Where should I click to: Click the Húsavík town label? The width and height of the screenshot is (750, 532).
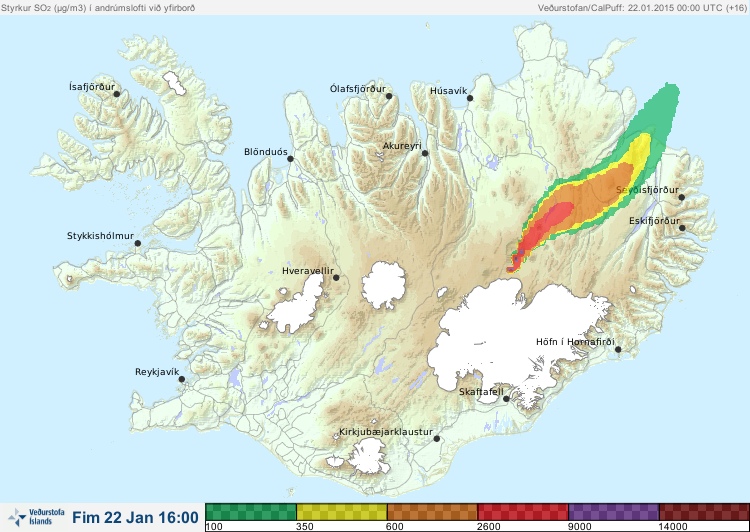click(449, 91)
